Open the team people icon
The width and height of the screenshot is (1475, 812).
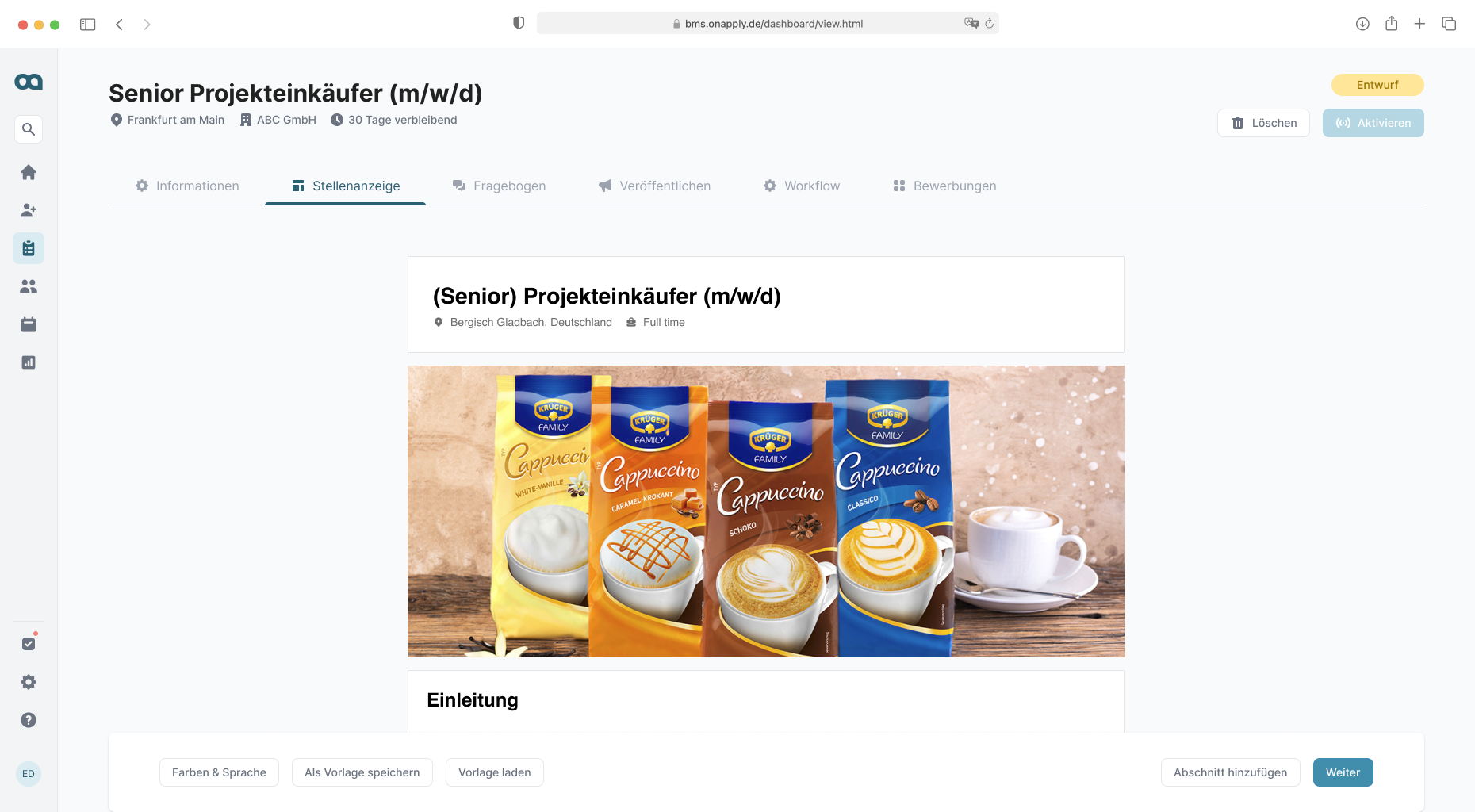click(x=29, y=286)
